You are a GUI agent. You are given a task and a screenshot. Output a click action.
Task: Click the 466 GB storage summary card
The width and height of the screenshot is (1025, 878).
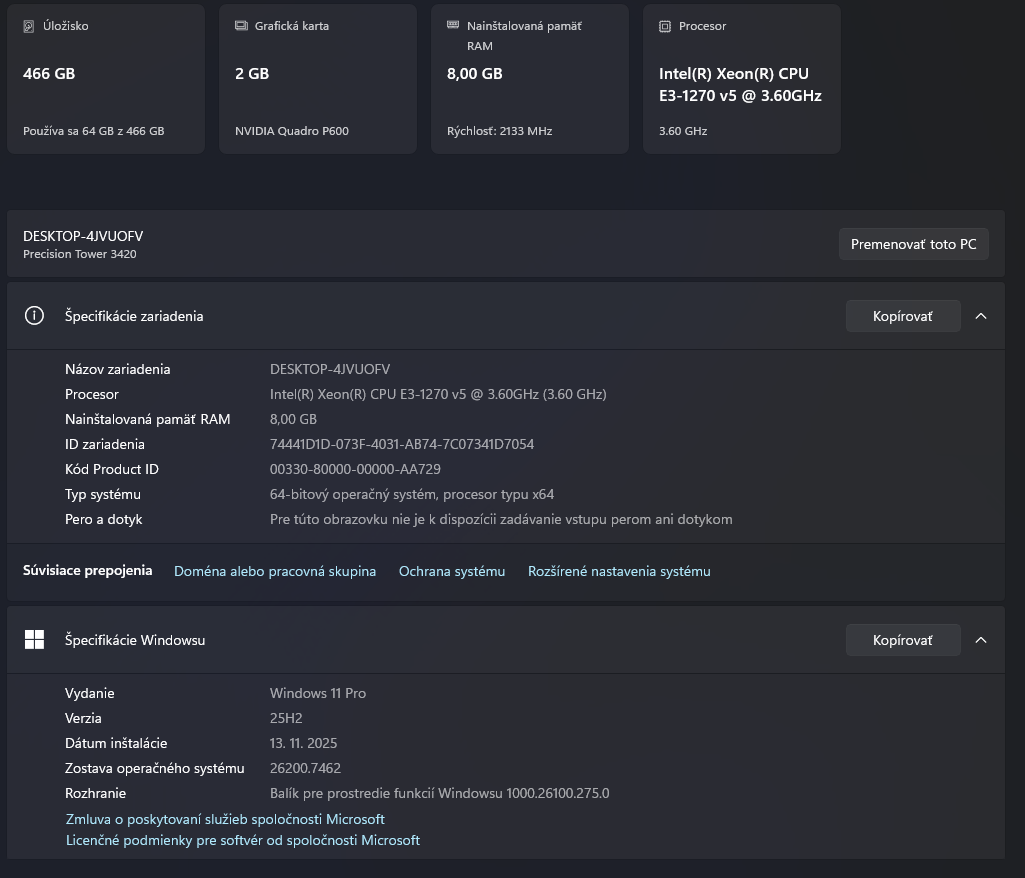105,78
